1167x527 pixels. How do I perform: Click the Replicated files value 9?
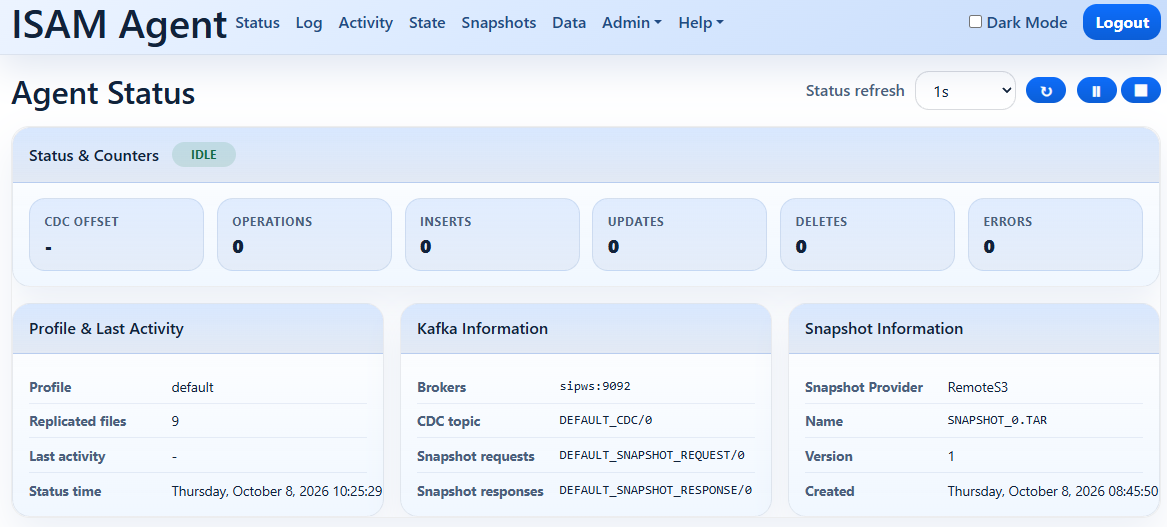176,421
